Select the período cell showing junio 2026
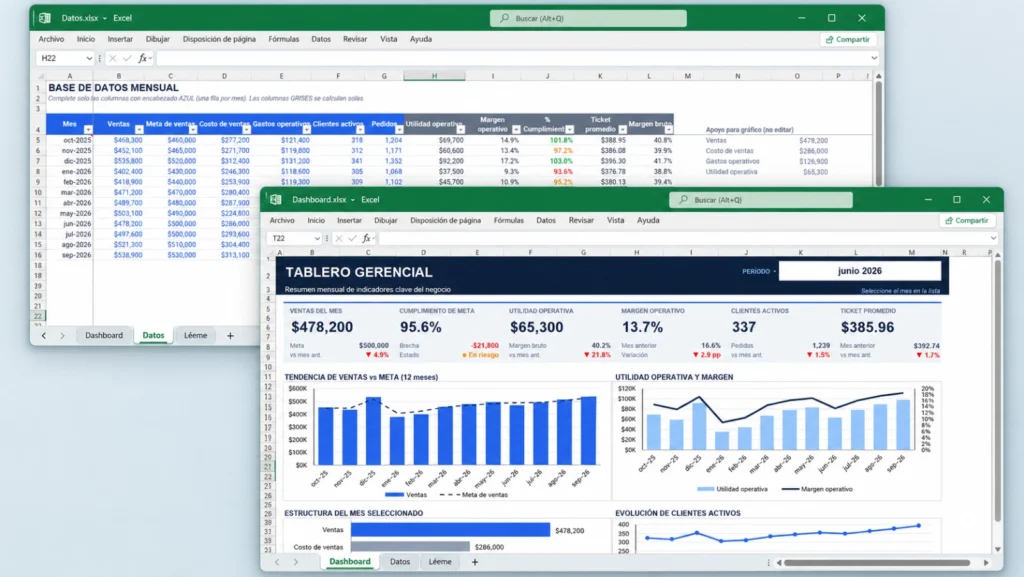The image size is (1024, 577). pos(859,271)
